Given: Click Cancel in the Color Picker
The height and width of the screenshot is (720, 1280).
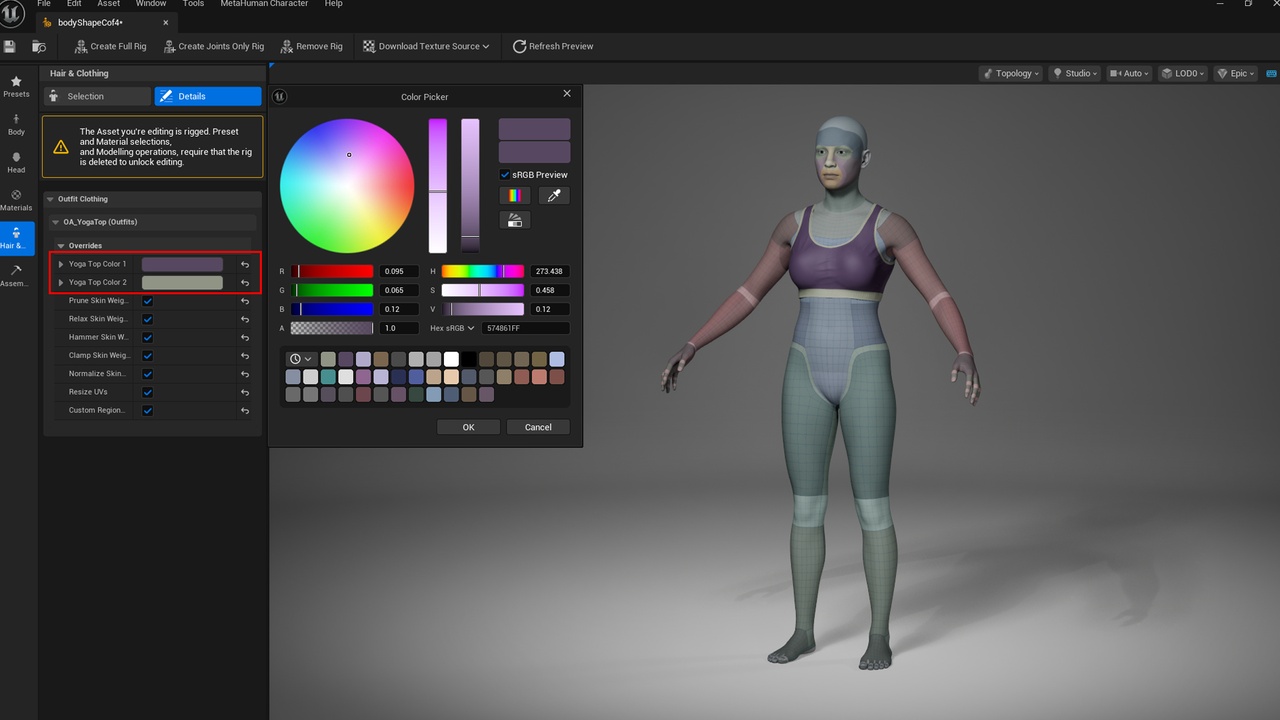Looking at the screenshot, I should pyautogui.click(x=538, y=427).
